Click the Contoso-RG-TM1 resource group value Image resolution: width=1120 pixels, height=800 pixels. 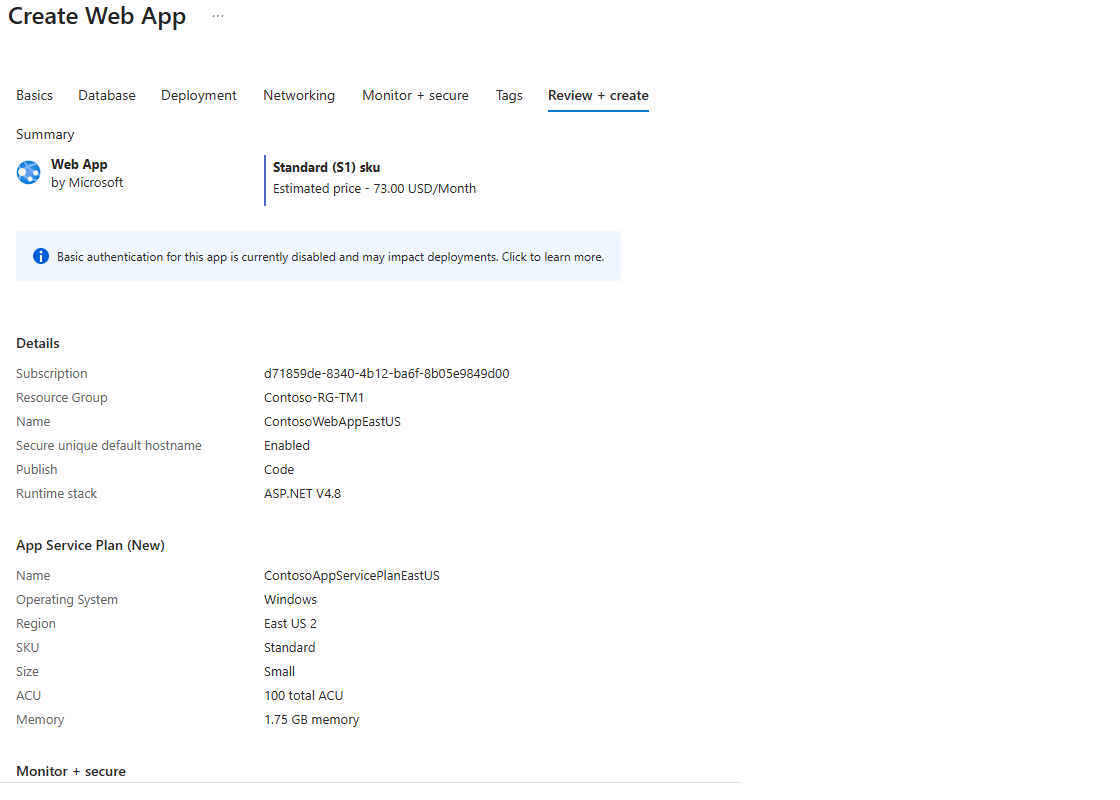[314, 398]
